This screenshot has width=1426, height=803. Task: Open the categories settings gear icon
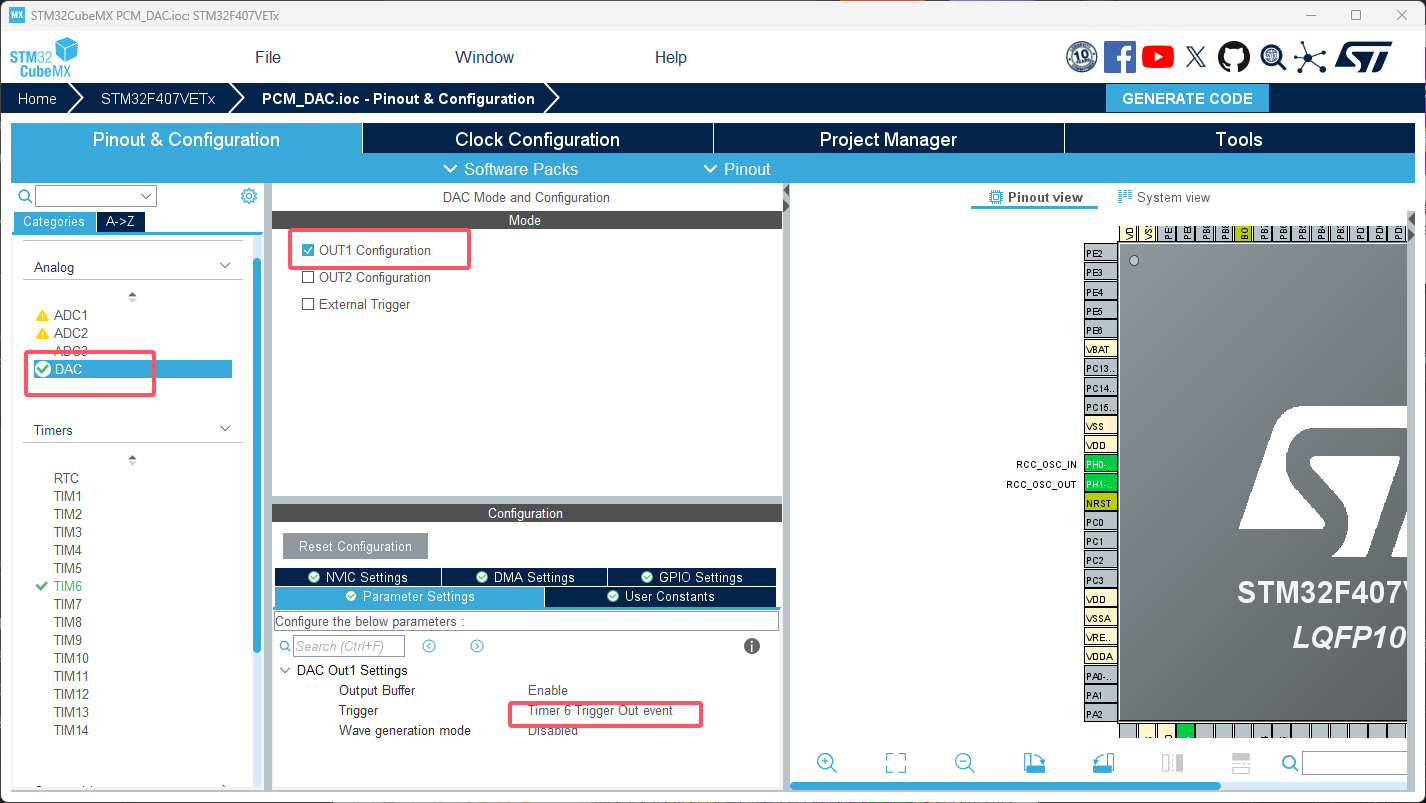[249, 196]
